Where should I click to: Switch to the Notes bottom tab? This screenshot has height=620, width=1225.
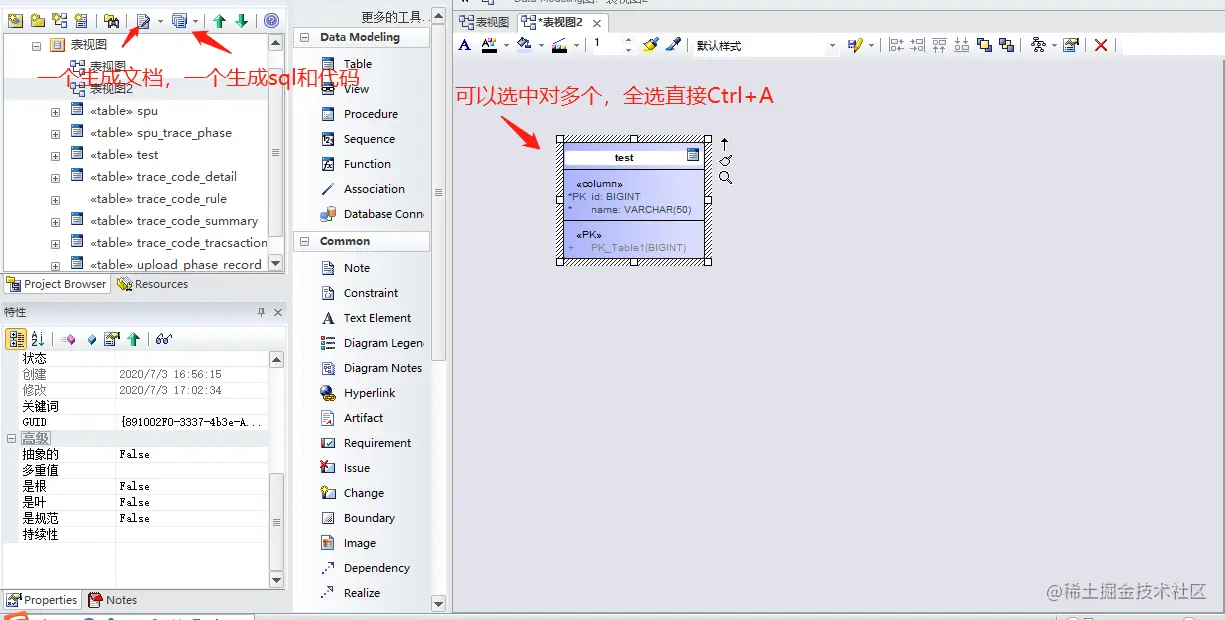[113, 600]
